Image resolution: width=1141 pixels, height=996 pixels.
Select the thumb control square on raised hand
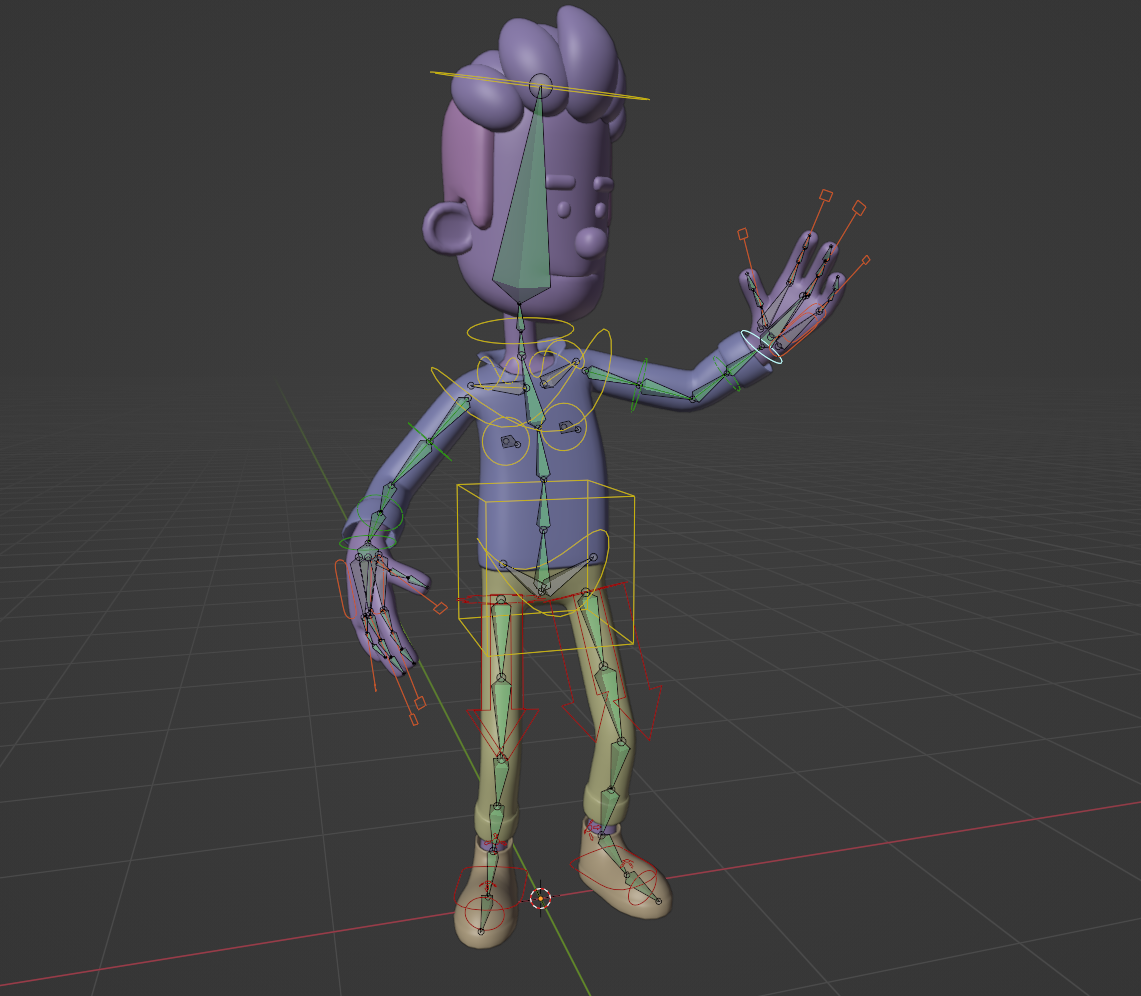coord(743,234)
